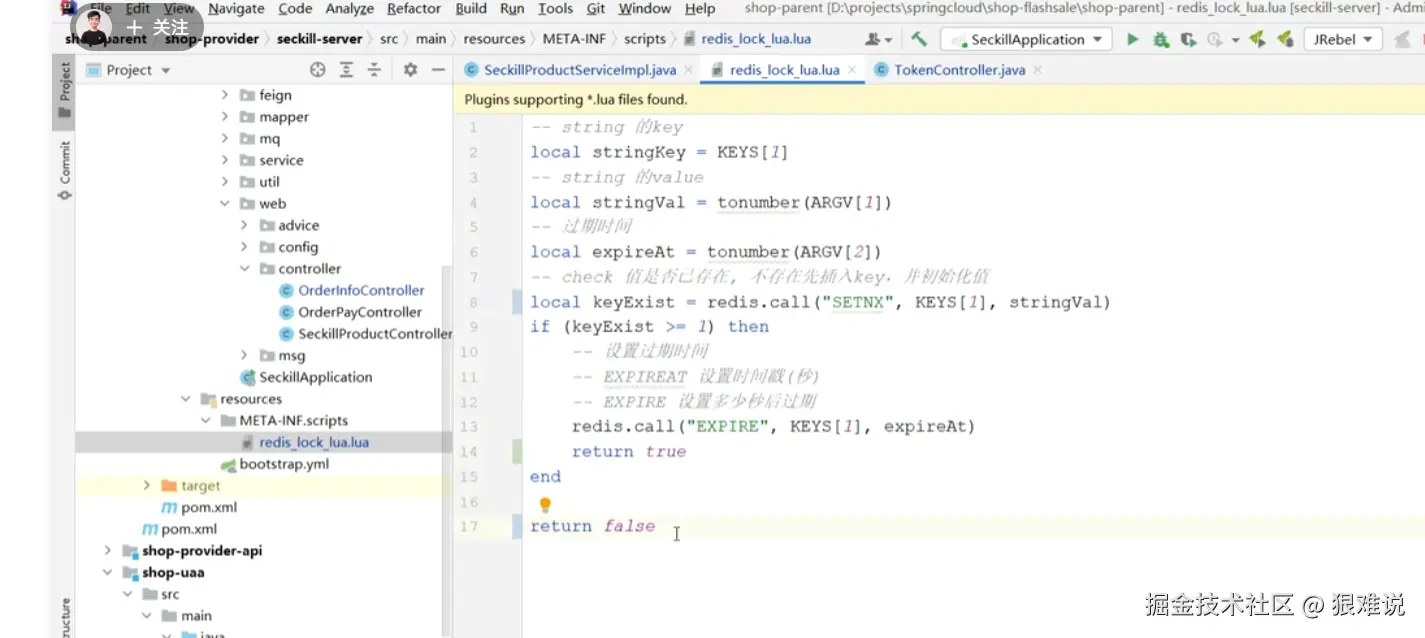Open the Refactor menu

(414, 8)
